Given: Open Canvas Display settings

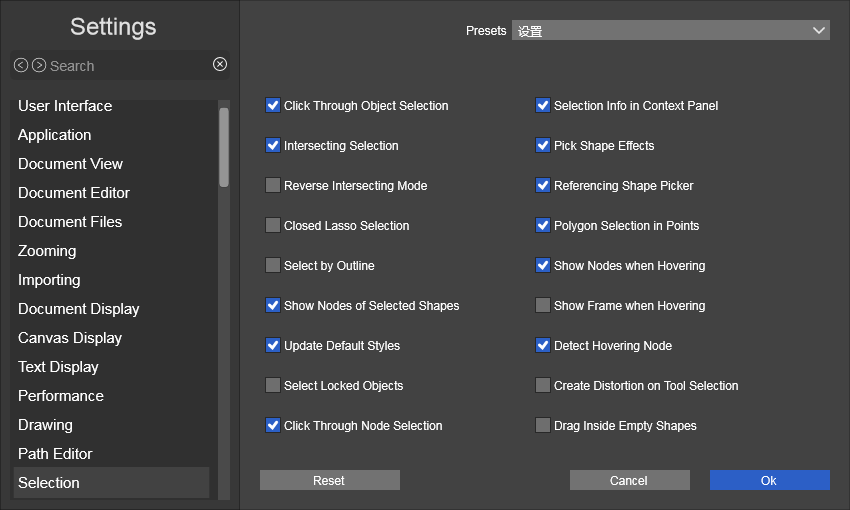Looking at the screenshot, I should (x=70, y=338).
